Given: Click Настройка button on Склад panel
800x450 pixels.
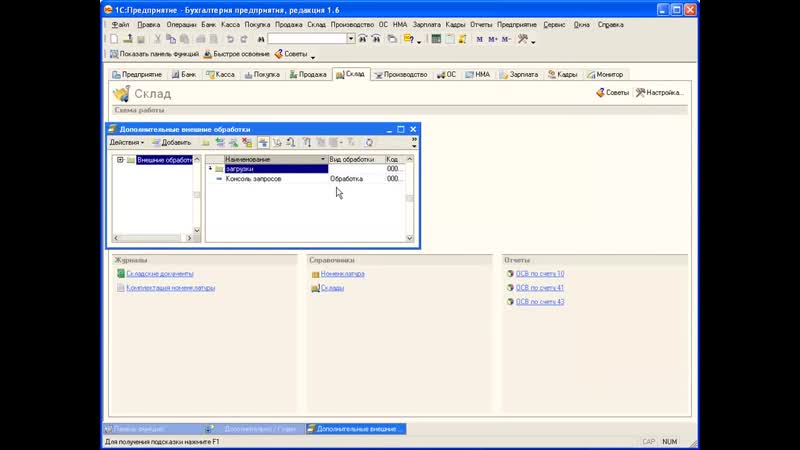Looking at the screenshot, I should point(659,93).
